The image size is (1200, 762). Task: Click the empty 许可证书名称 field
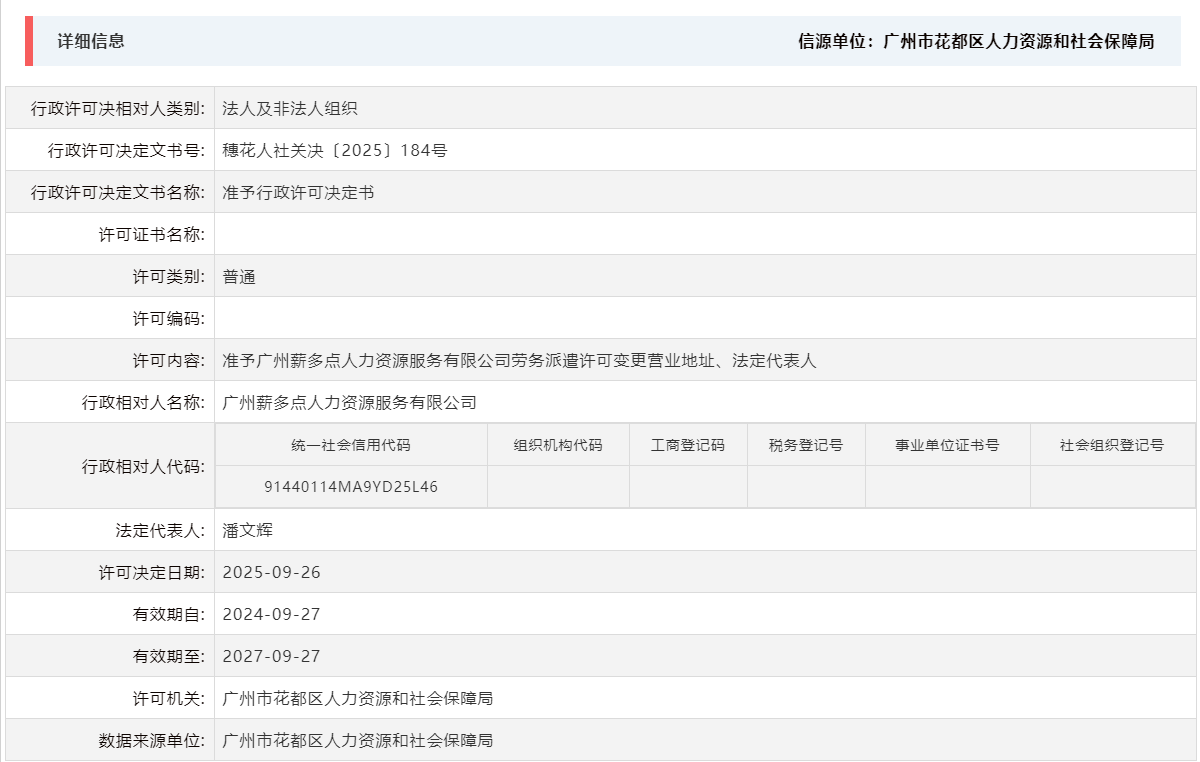[x=400, y=233]
